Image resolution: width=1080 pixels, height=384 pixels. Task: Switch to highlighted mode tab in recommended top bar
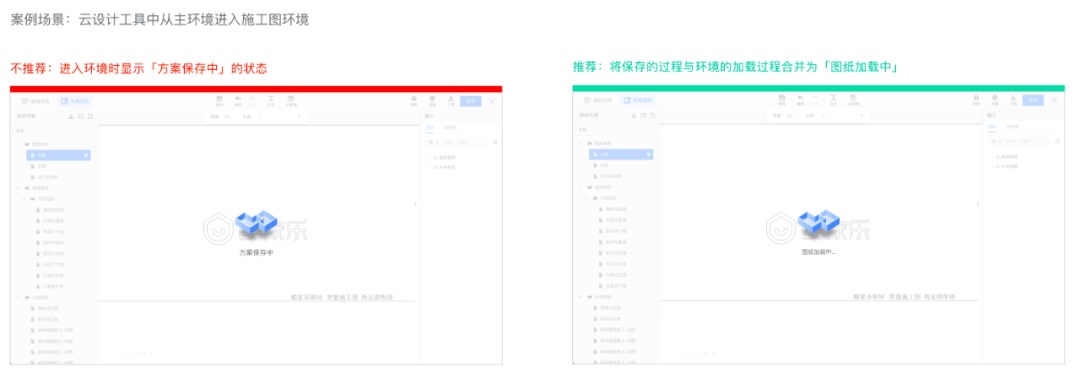click(638, 101)
